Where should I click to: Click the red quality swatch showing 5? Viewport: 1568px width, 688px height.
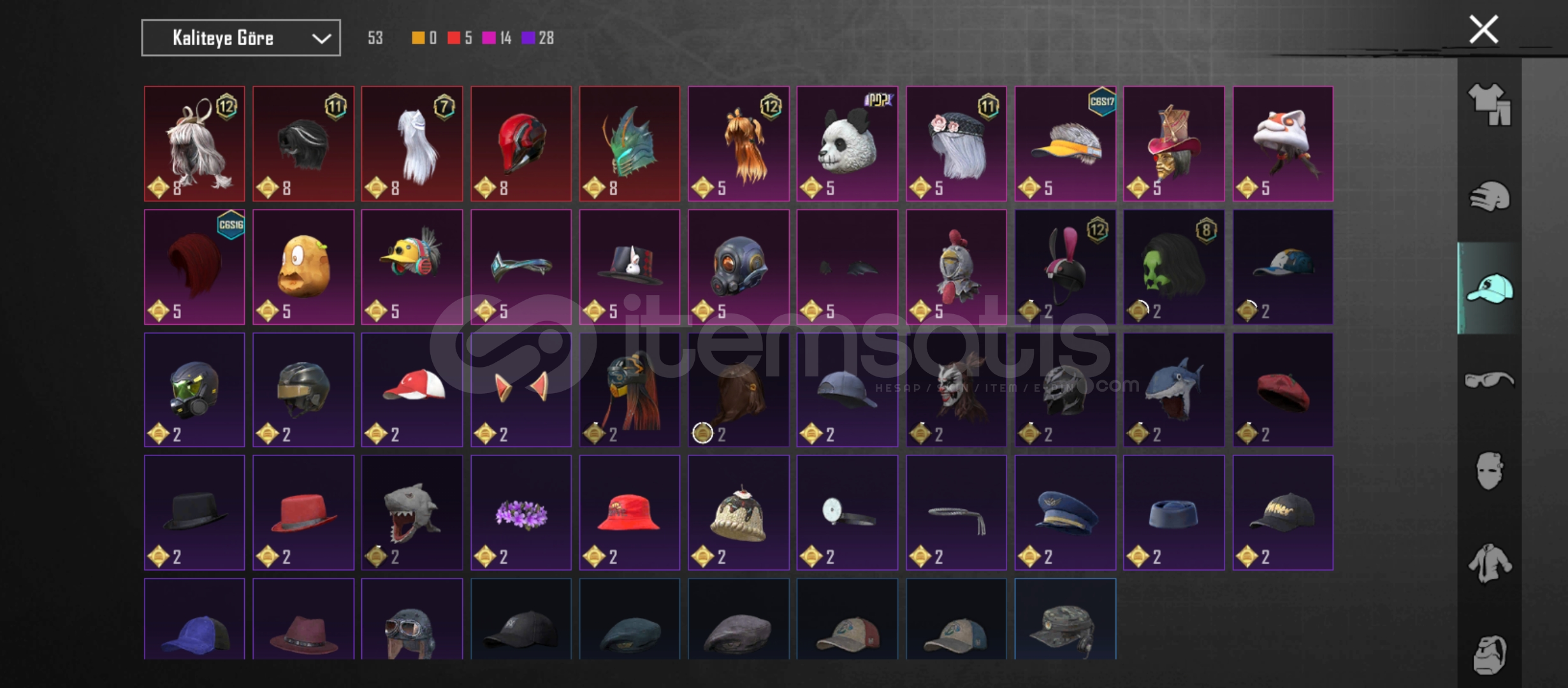[x=454, y=38]
